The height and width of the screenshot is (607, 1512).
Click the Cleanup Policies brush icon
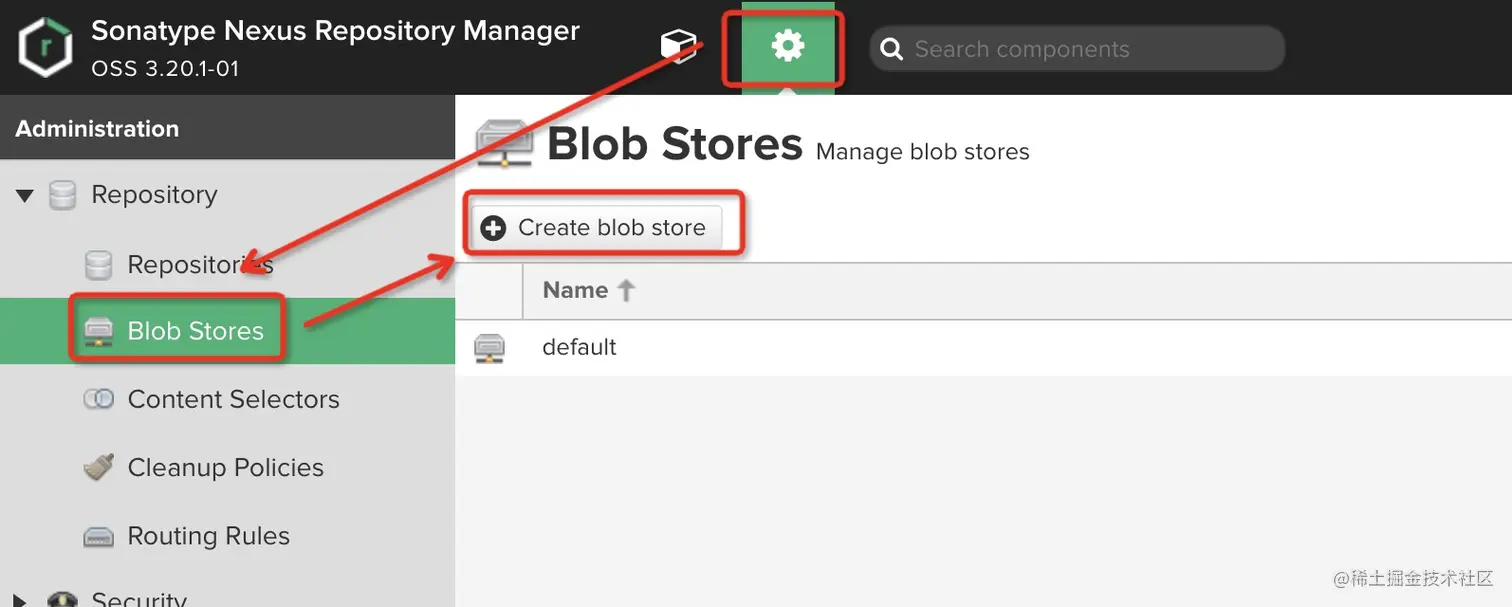click(98, 467)
